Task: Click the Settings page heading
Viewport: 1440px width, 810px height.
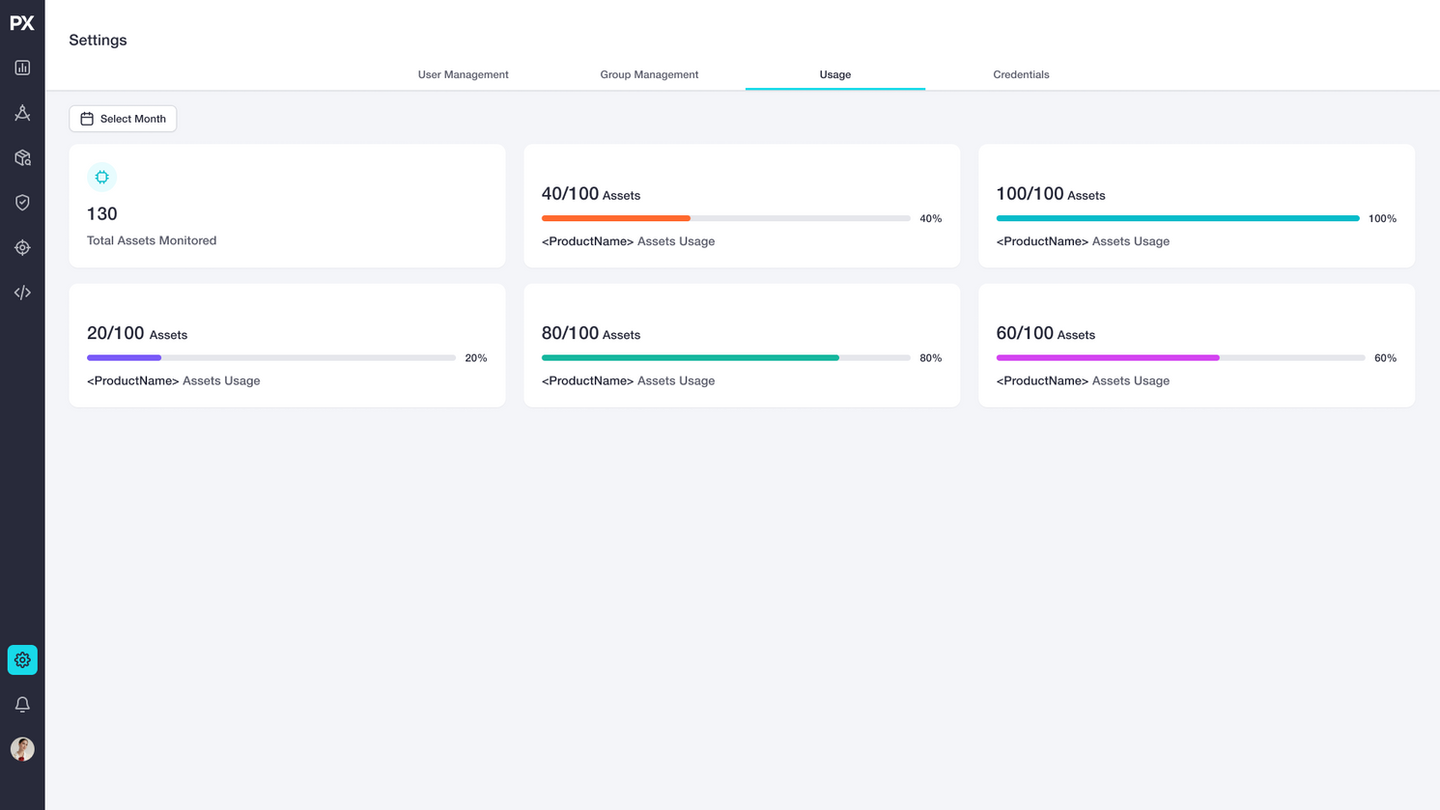Action: [x=98, y=40]
